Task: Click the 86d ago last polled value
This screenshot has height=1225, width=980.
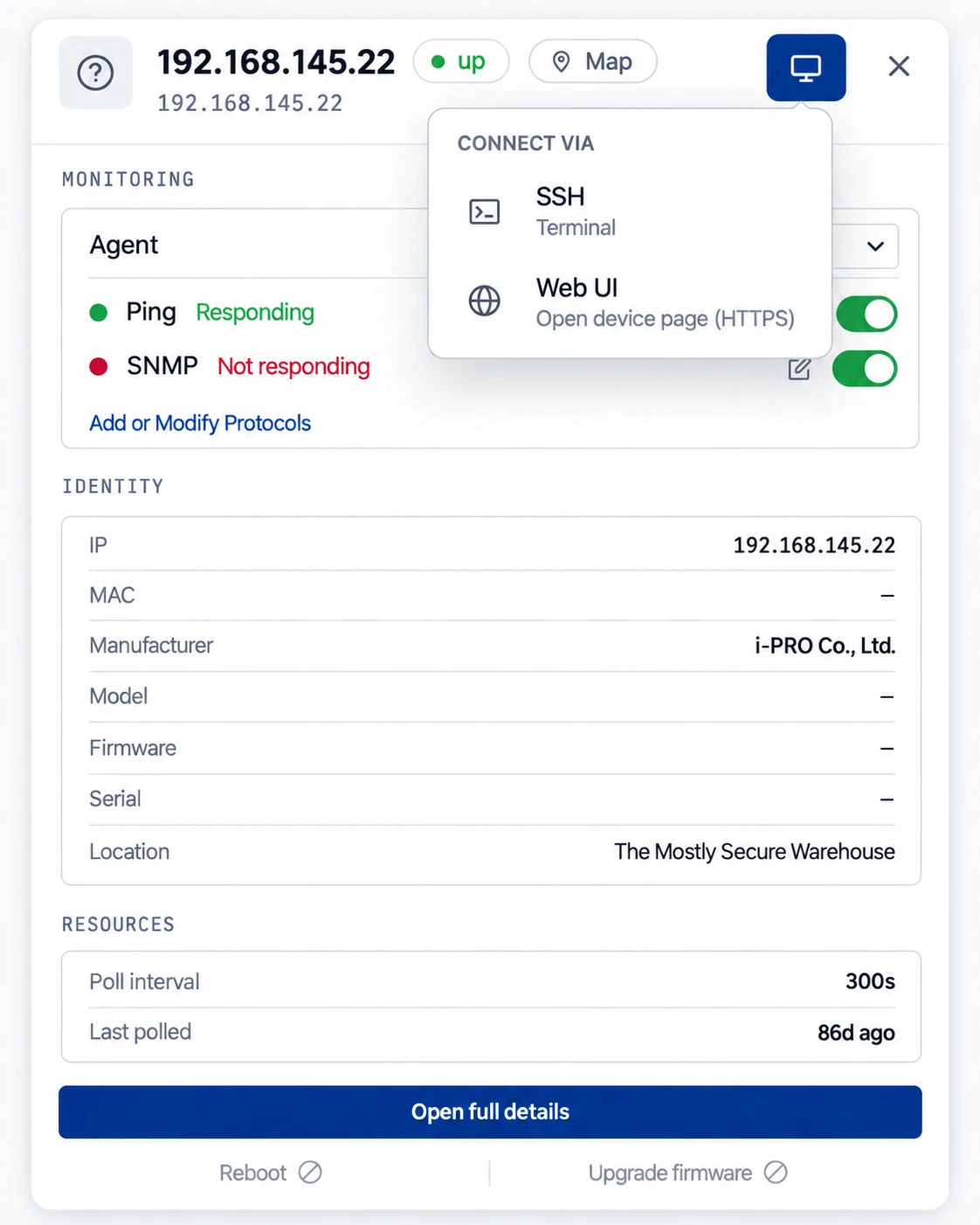Action: 856,1033
